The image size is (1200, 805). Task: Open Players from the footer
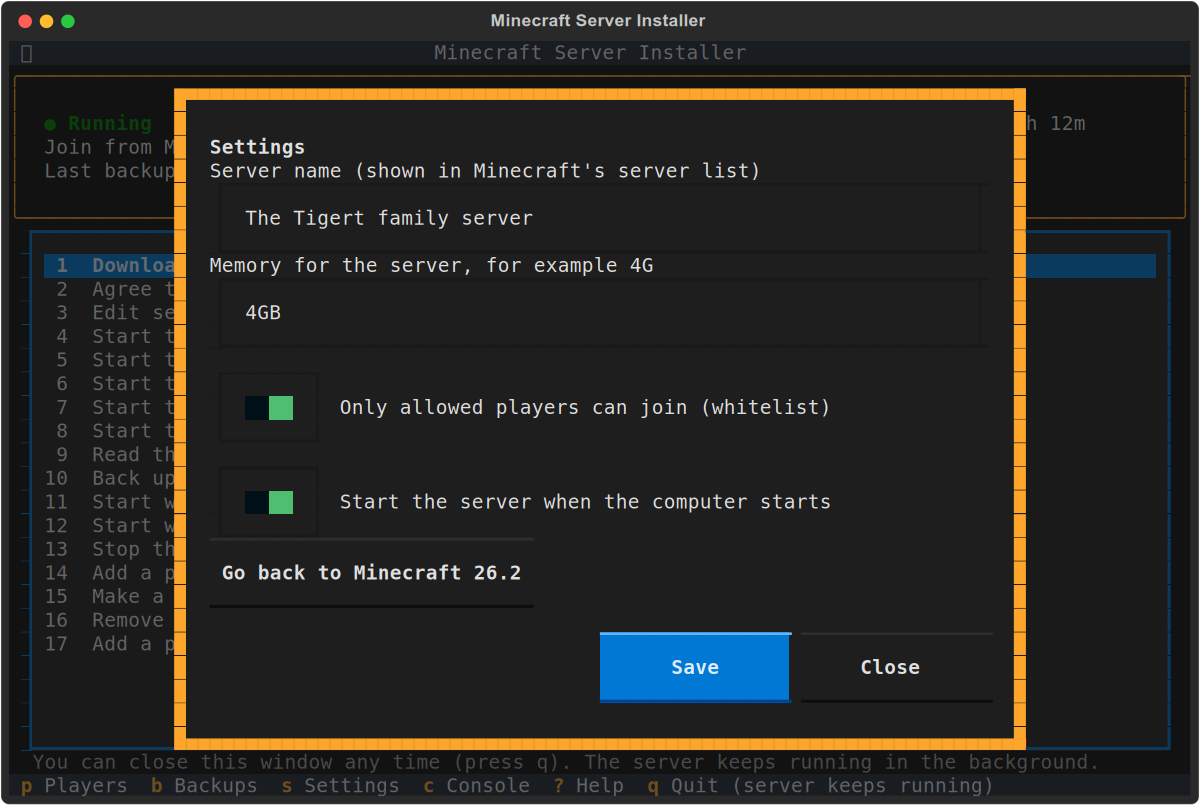(74, 786)
